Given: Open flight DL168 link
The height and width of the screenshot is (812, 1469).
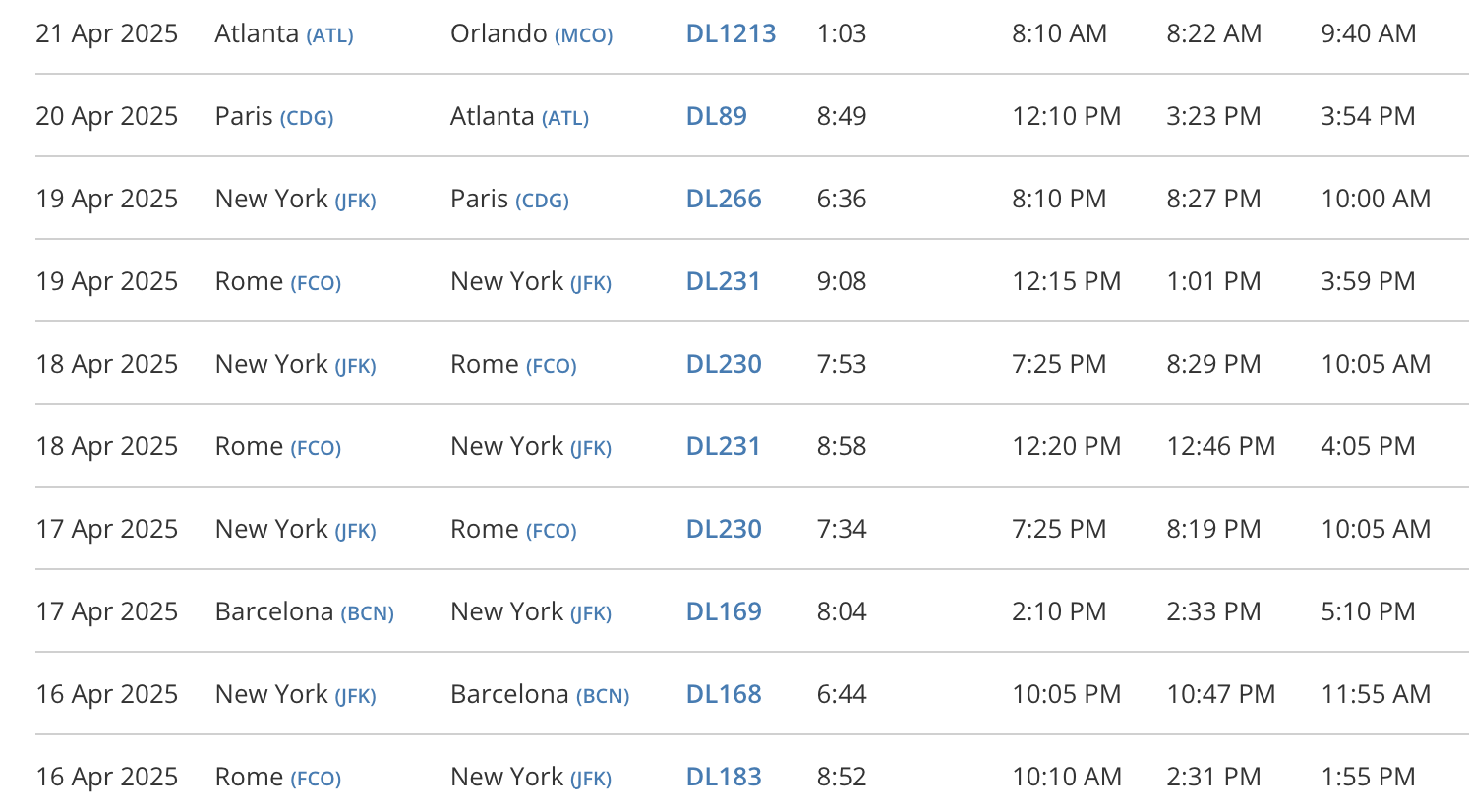Looking at the screenshot, I should pyautogui.click(x=724, y=694).
